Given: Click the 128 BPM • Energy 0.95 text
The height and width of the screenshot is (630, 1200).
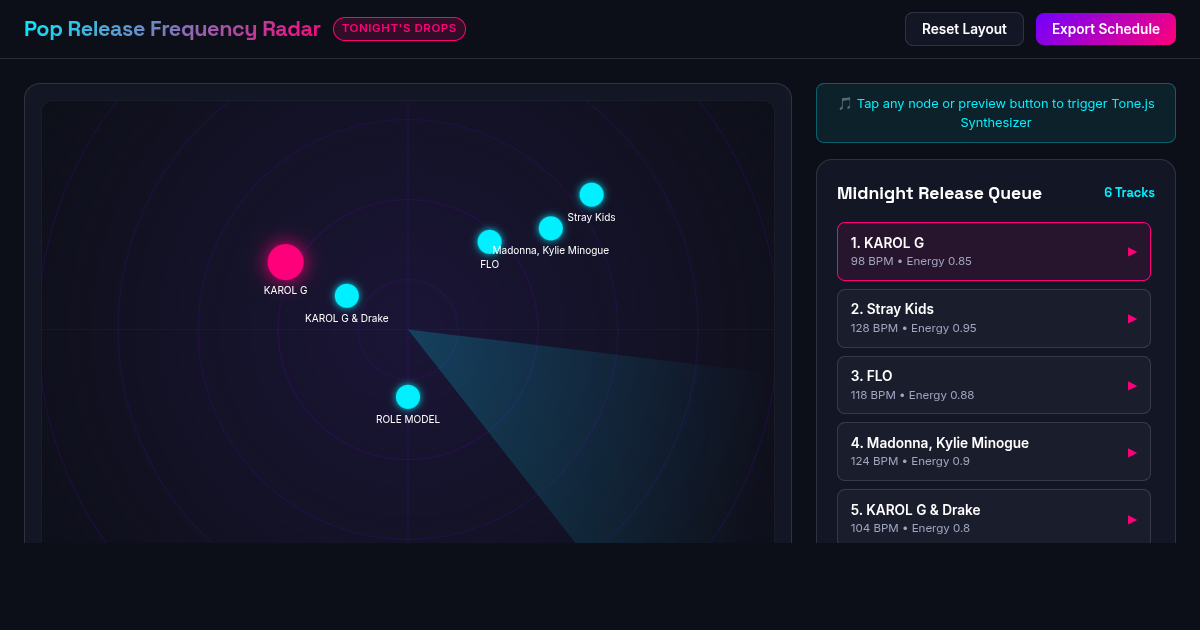Looking at the screenshot, I should (914, 328).
